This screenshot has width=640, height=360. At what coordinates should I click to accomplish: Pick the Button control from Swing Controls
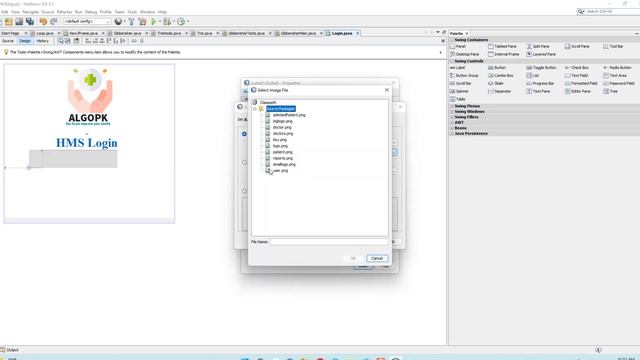pos(497,68)
